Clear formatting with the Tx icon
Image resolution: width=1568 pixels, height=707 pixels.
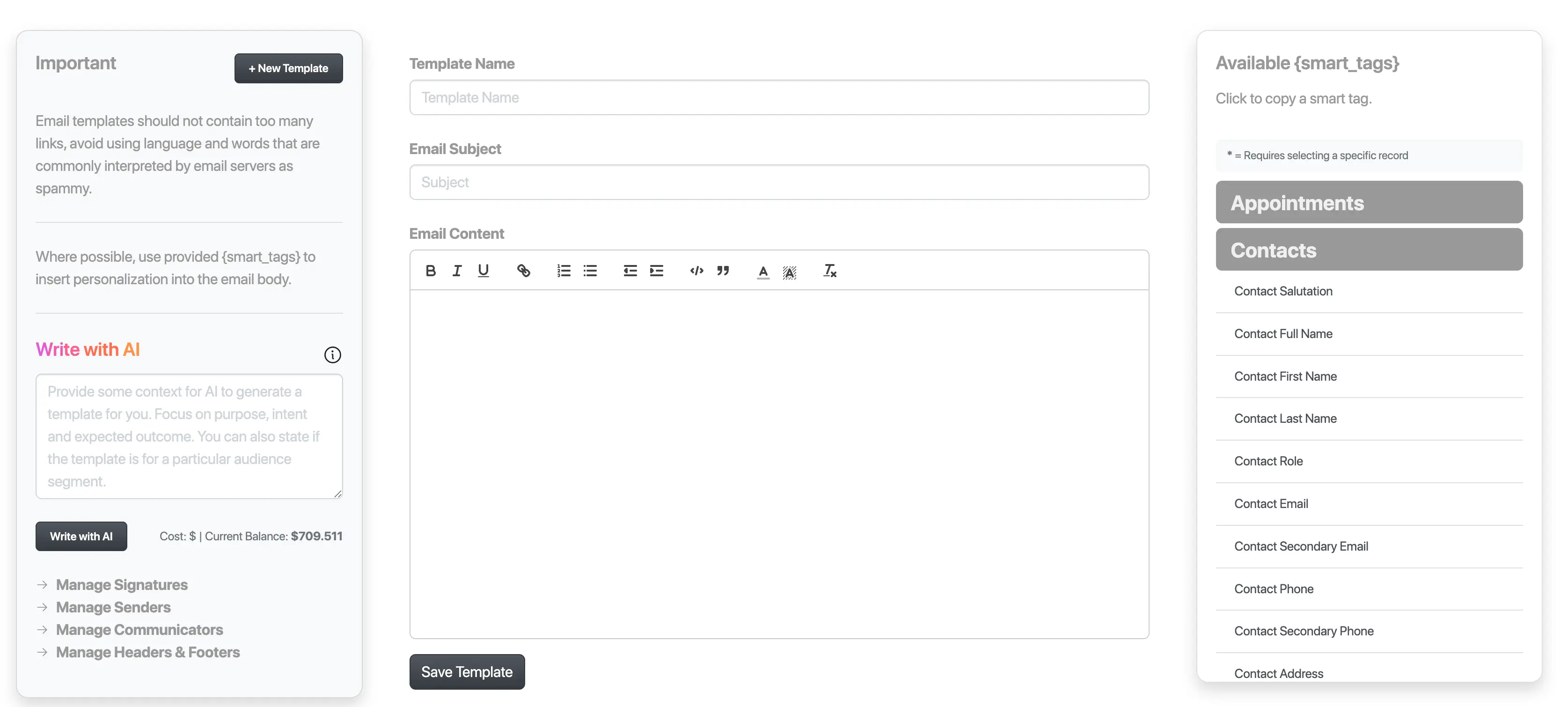(x=830, y=271)
